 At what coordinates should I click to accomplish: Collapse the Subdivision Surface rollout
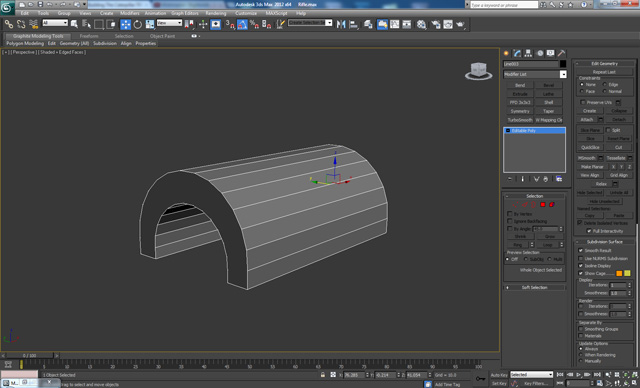(x=604, y=242)
